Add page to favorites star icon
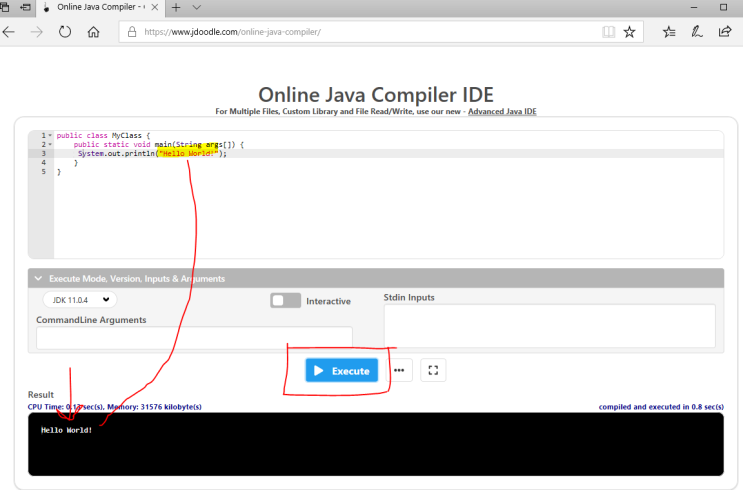This screenshot has height=490, width=743. click(x=629, y=32)
